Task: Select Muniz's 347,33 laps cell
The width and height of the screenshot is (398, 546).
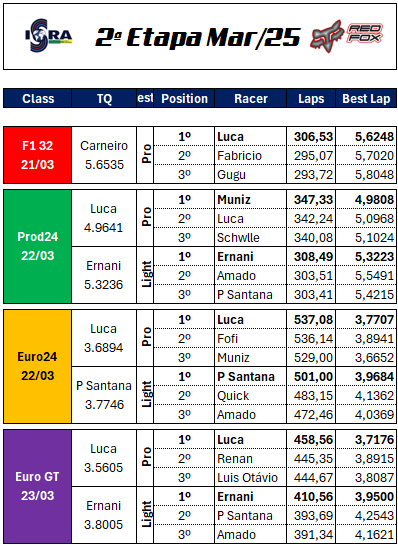Action: (x=311, y=200)
